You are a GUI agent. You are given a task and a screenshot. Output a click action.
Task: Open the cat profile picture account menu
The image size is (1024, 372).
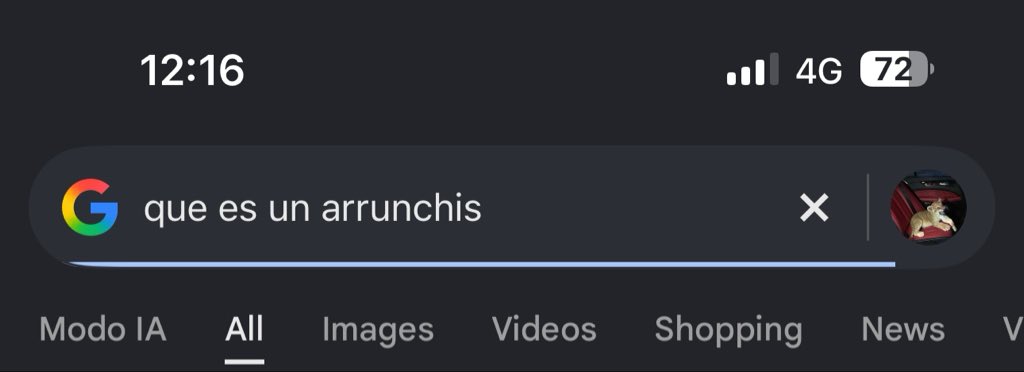coord(928,208)
